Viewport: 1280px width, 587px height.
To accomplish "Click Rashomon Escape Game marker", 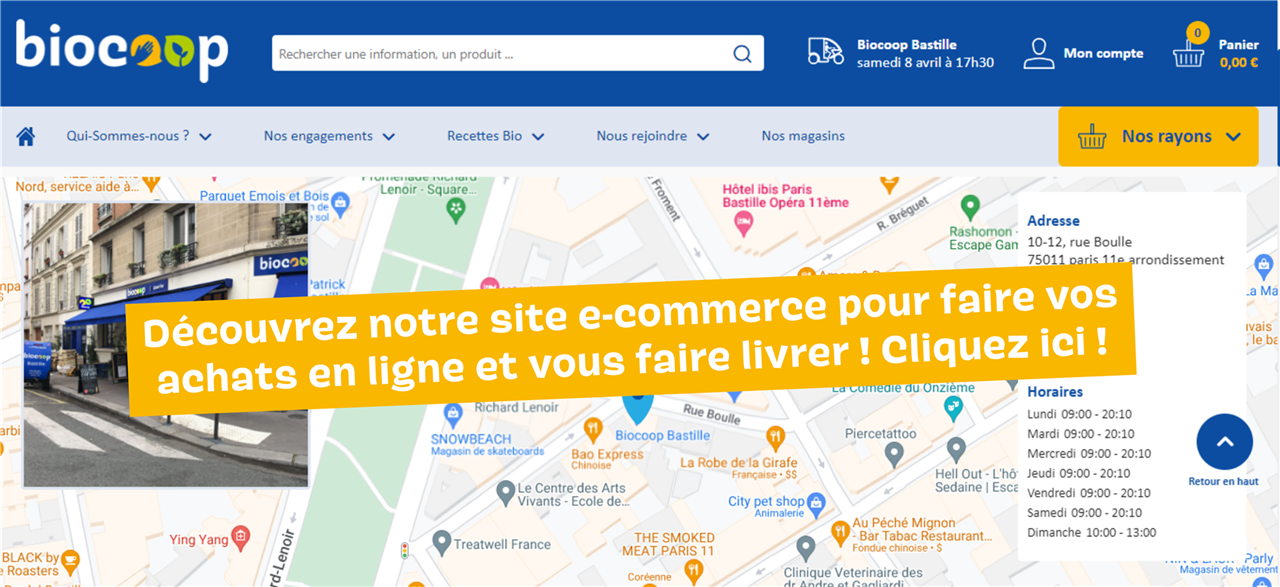I will [x=969, y=208].
